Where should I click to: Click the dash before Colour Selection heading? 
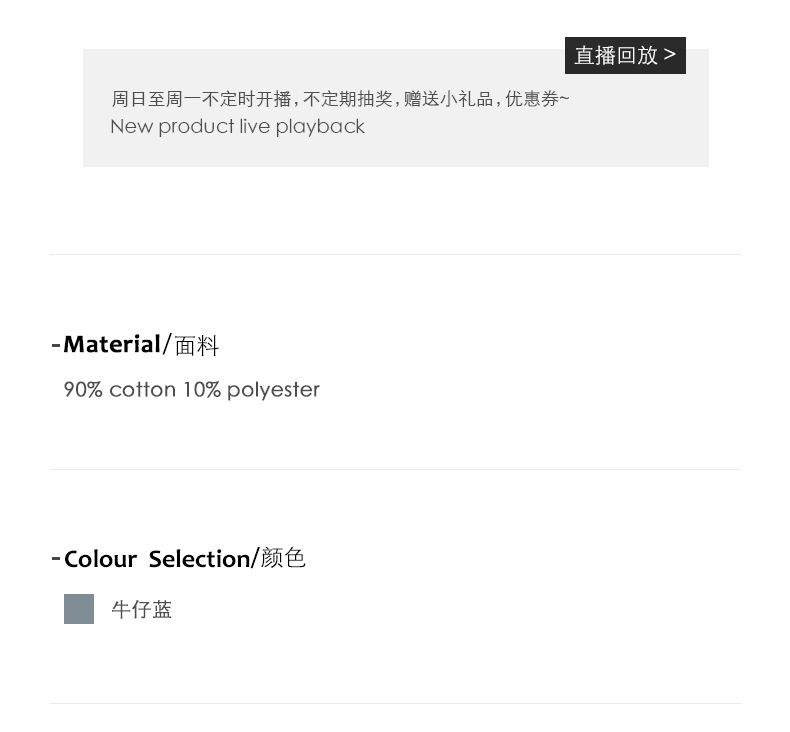pyautogui.click(x=56, y=558)
